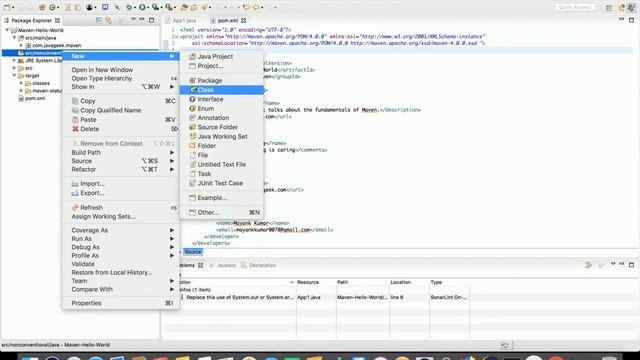Select Properties in the context menu
Screen dimensions: 640x360
(x=121, y=303)
